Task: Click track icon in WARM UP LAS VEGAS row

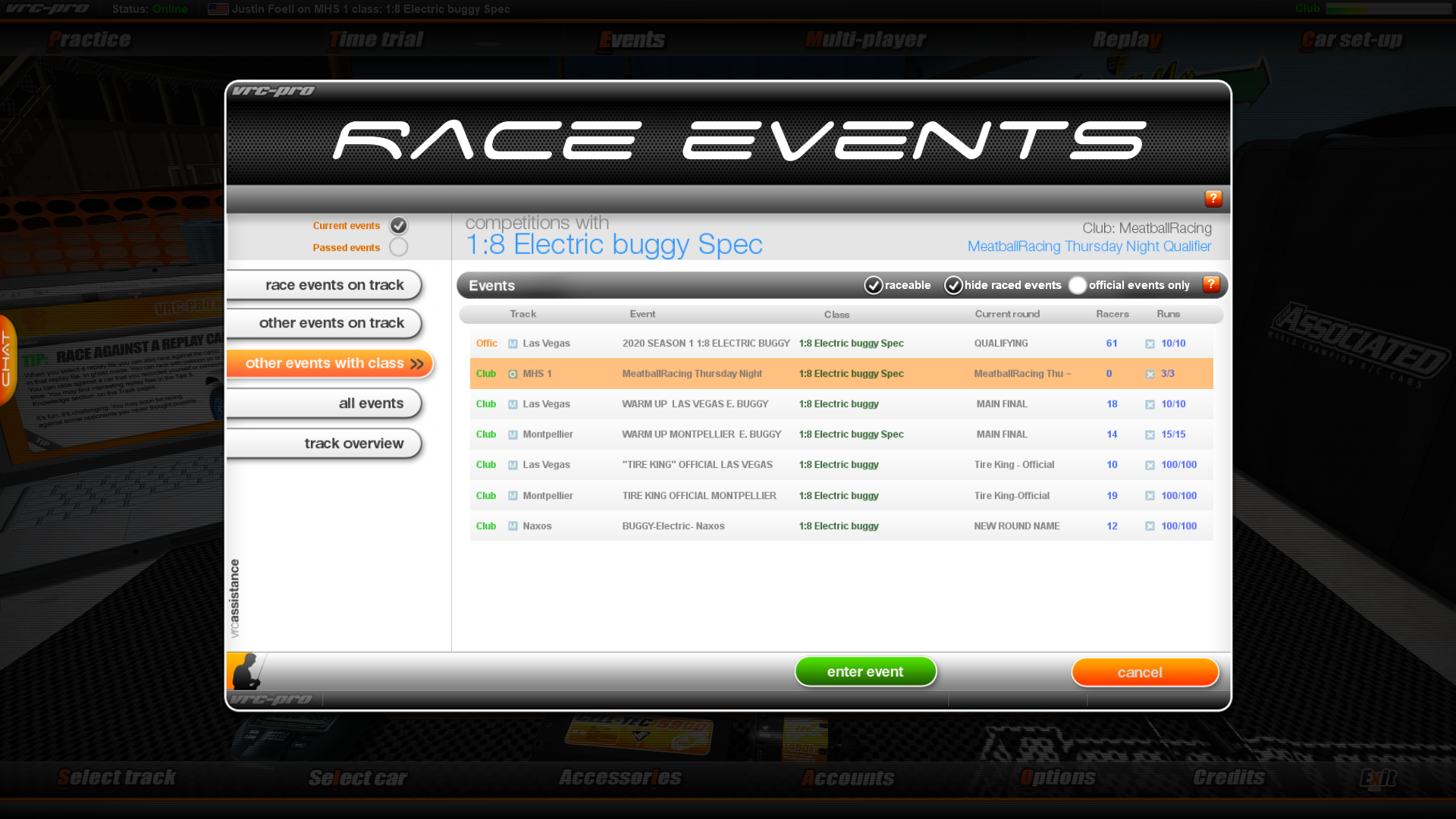Action: tap(513, 404)
